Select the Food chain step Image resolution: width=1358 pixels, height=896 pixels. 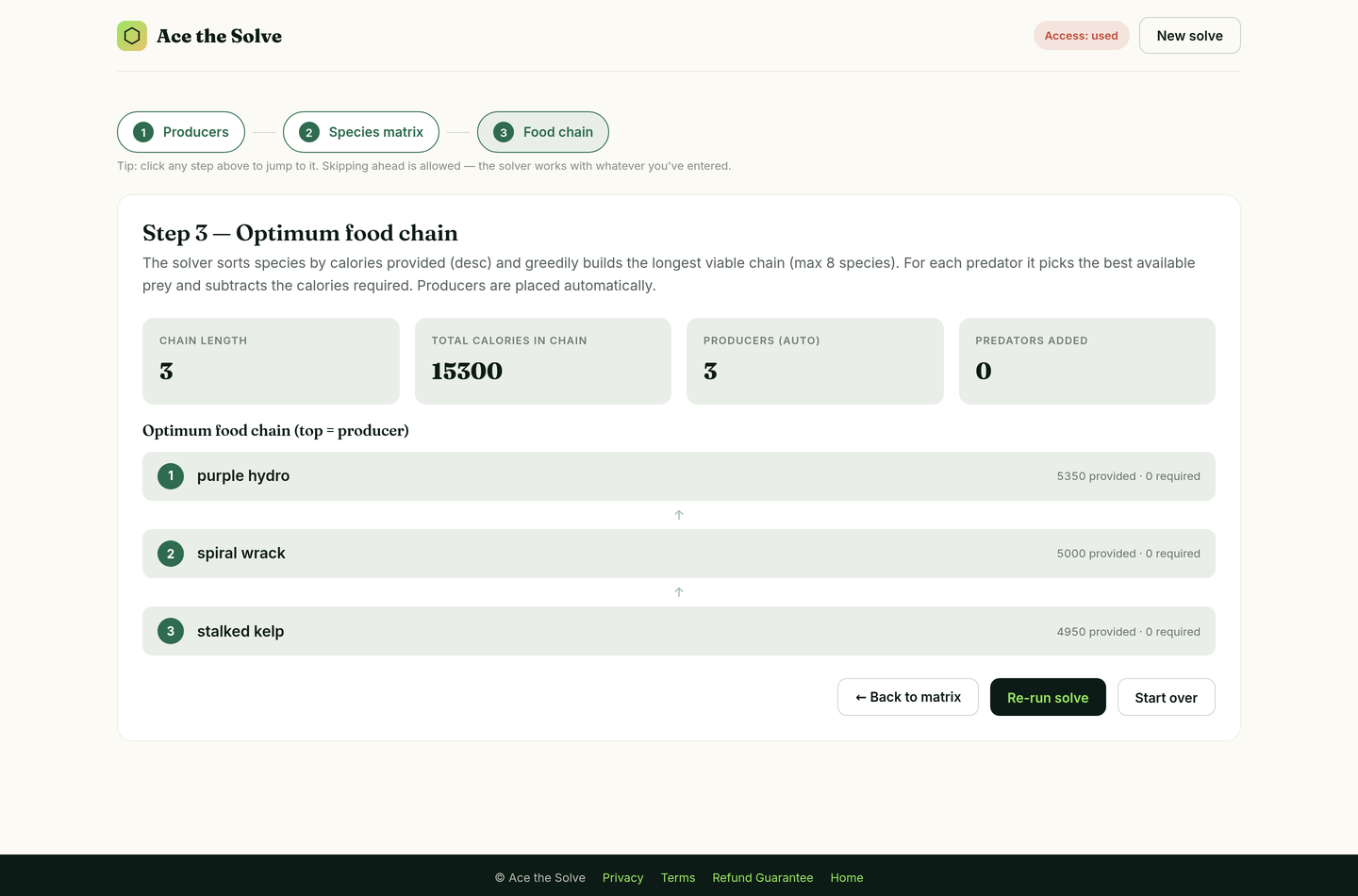pyautogui.click(x=543, y=132)
